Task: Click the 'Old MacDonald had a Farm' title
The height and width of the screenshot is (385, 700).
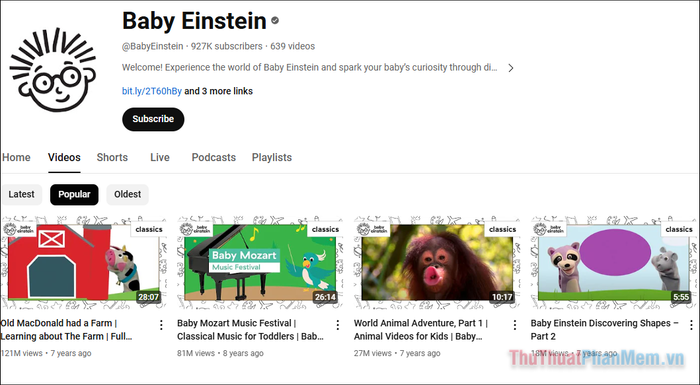Action: [x=67, y=330]
